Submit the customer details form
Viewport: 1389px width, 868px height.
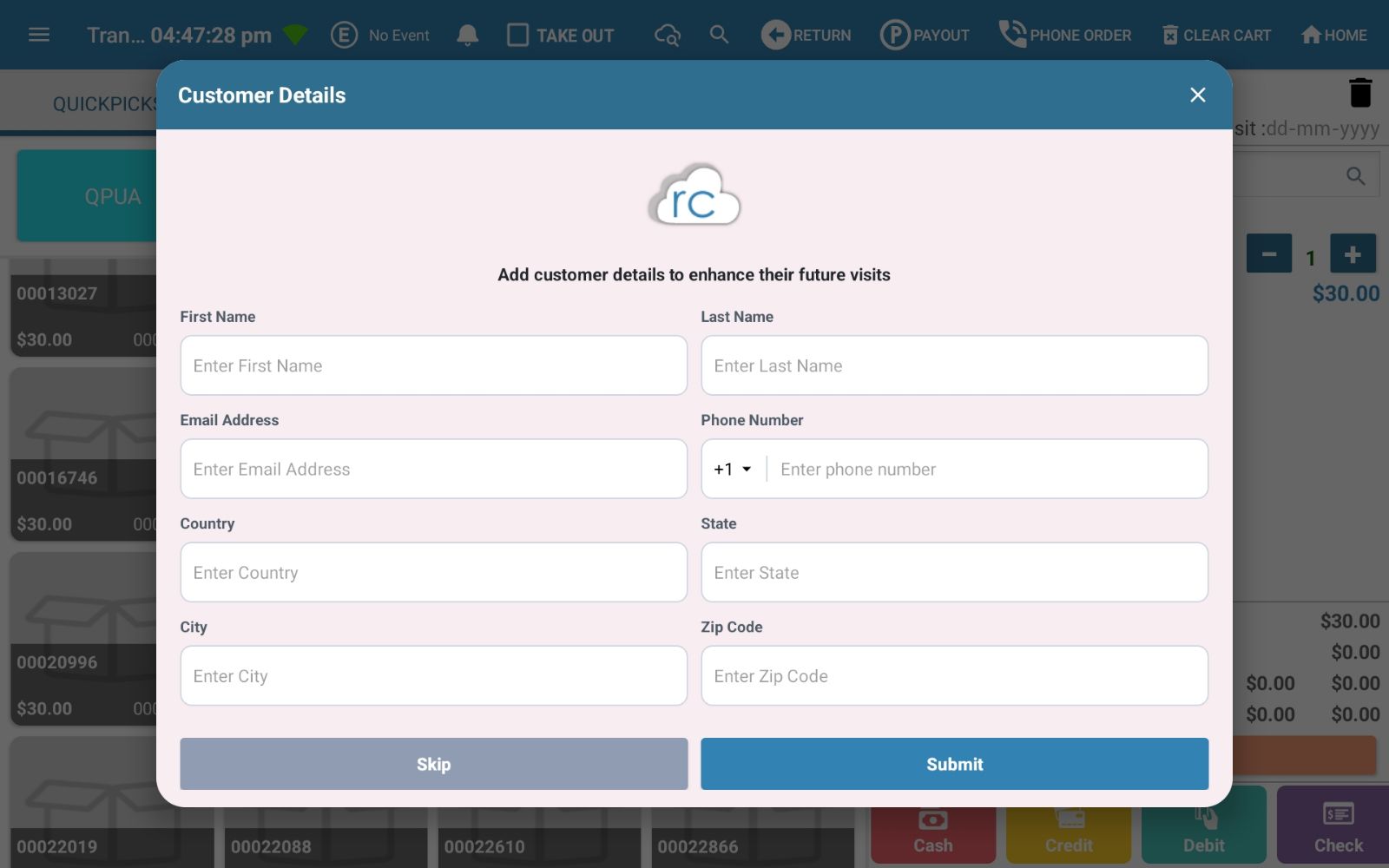[954, 764]
